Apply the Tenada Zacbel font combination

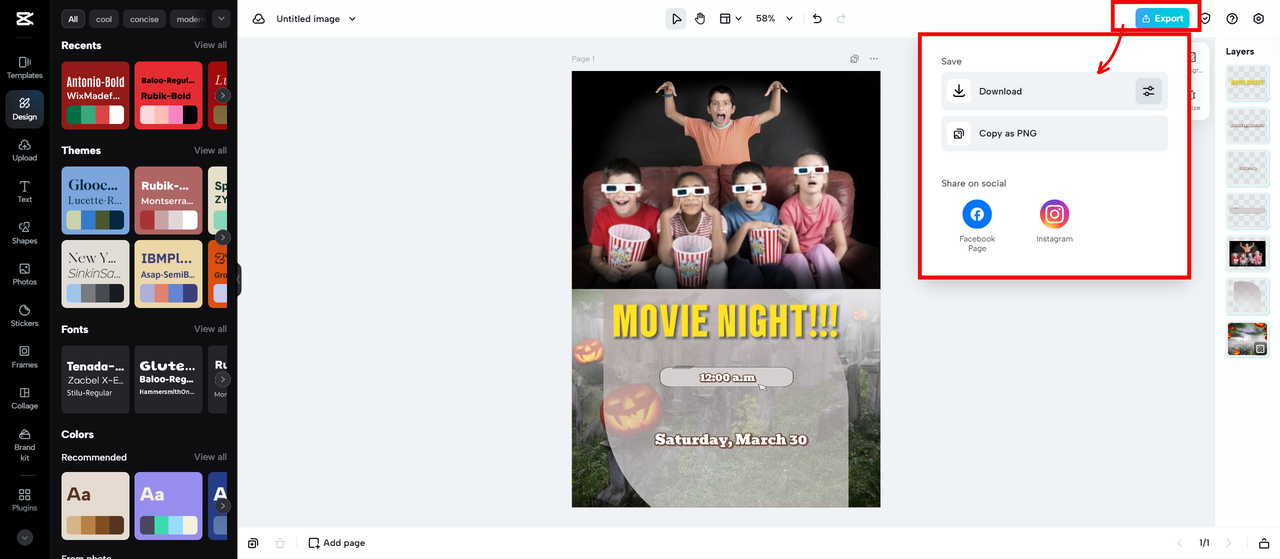95,380
